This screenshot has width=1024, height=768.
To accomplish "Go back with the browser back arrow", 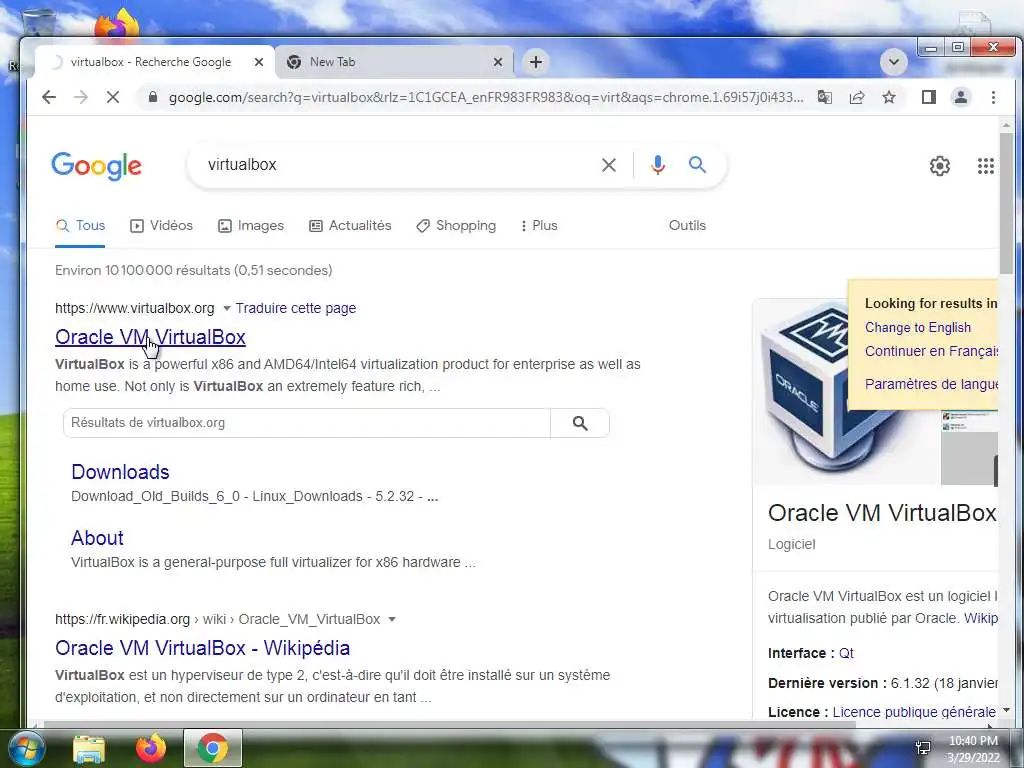I will point(49,97).
